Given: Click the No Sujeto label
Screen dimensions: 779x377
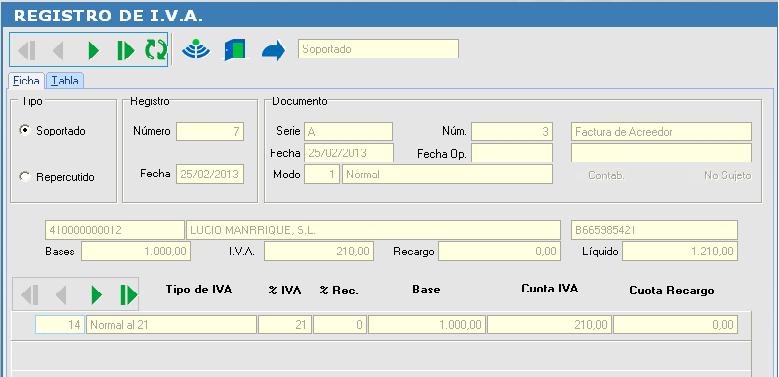Looking at the screenshot, I should click(727, 175).
